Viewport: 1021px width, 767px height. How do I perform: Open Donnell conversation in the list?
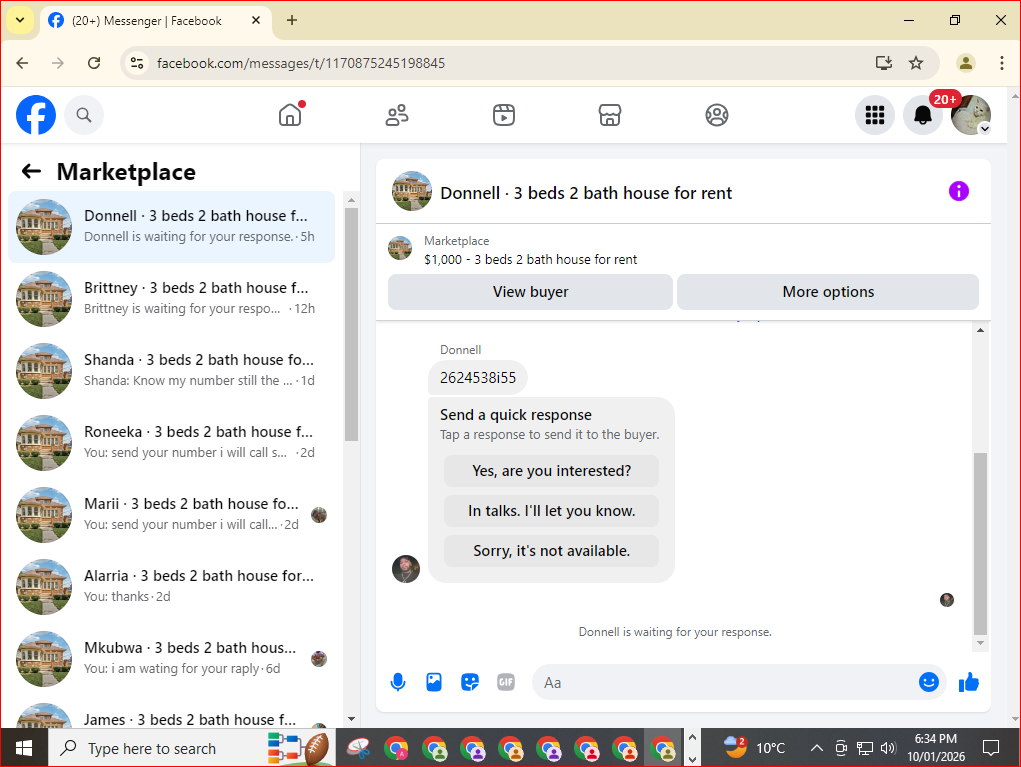(172, 227)
